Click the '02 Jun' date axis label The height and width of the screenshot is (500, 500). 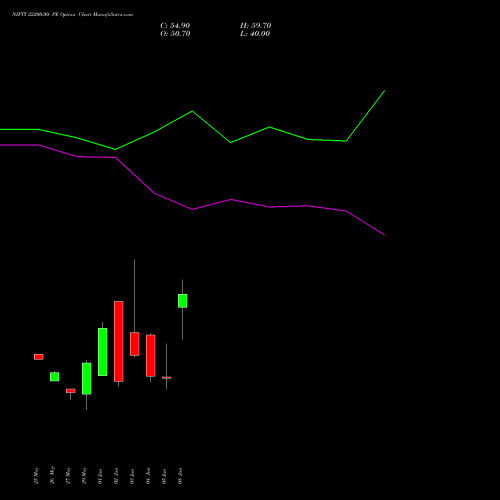tap(116, 476)
